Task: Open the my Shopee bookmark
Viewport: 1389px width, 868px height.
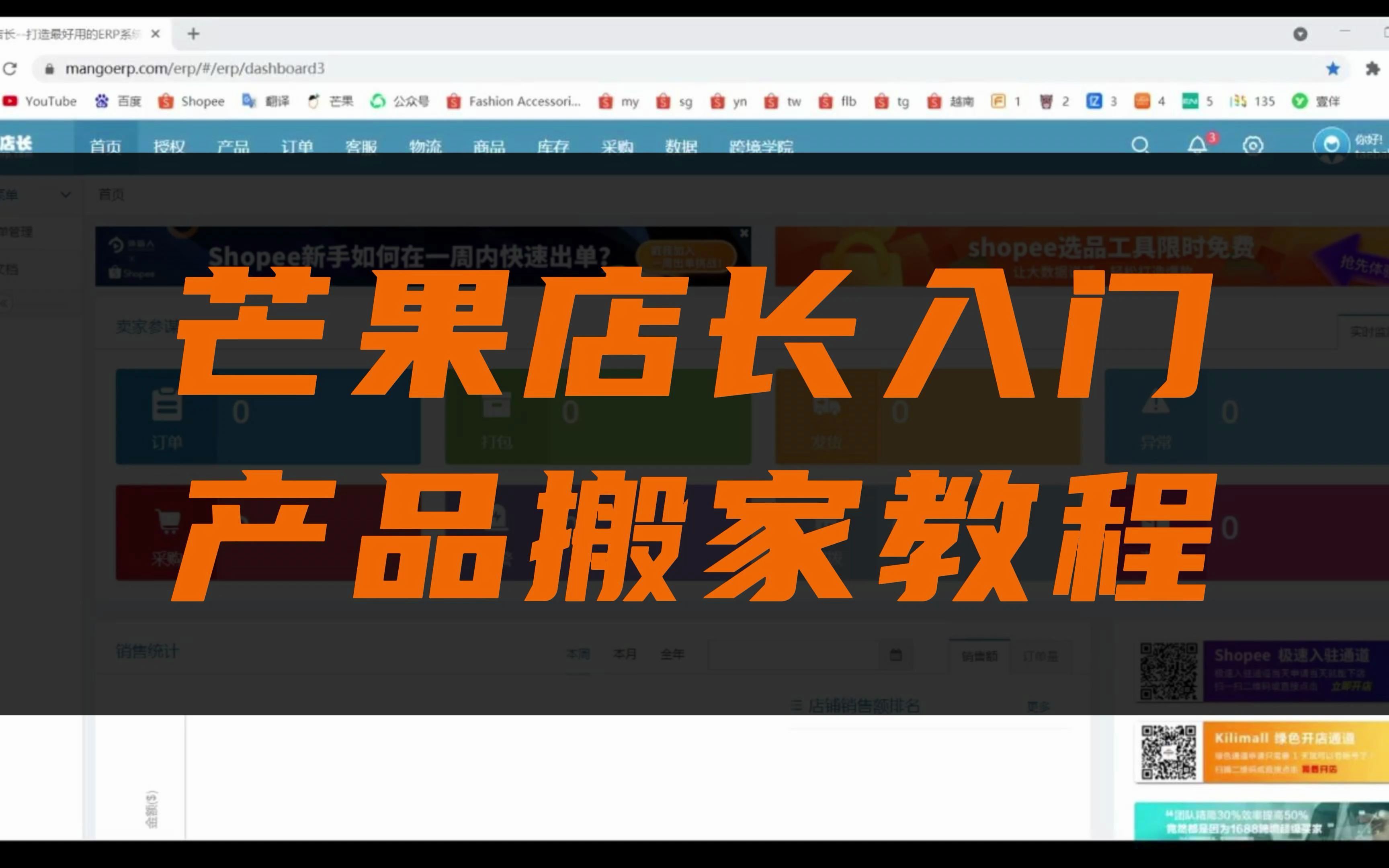Action: 618,102
